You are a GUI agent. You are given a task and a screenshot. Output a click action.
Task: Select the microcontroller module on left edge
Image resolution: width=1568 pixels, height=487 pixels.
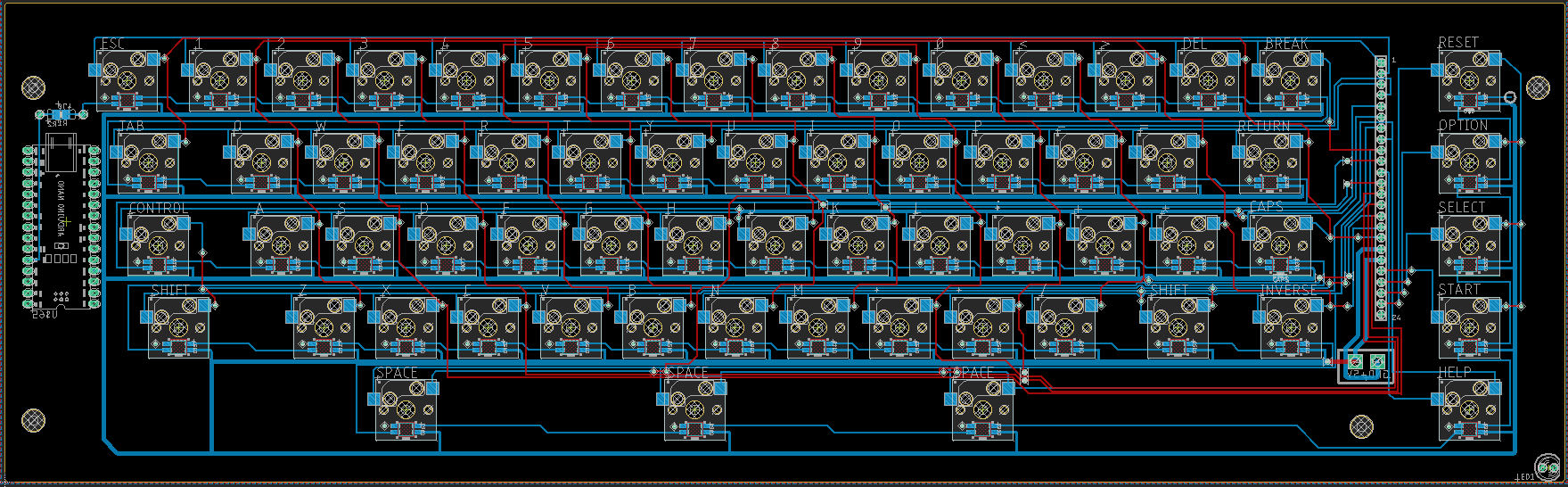pyautogui.click(x=62, y=227)
